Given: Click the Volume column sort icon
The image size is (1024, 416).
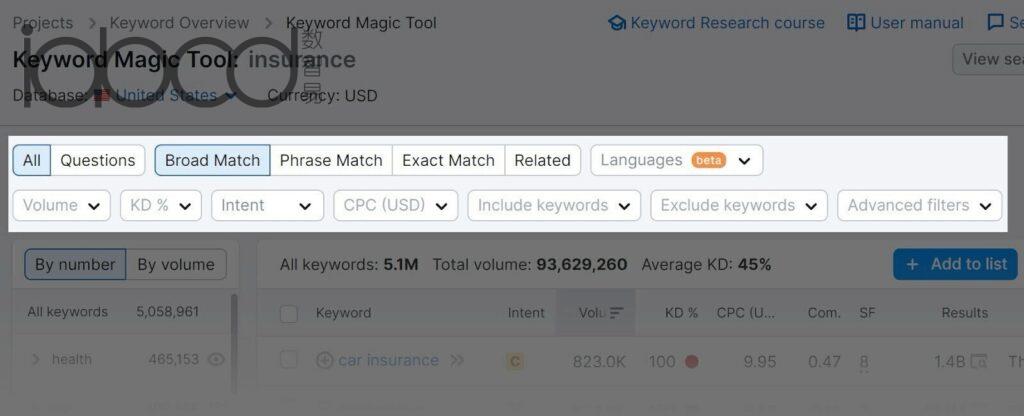Looking at the screenshot, I should [616, 313].
